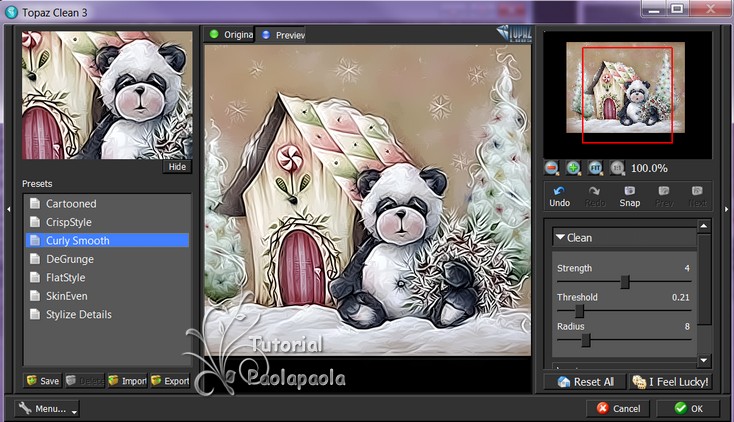Click the zoom in magnifier icon

tap(573, 168)
